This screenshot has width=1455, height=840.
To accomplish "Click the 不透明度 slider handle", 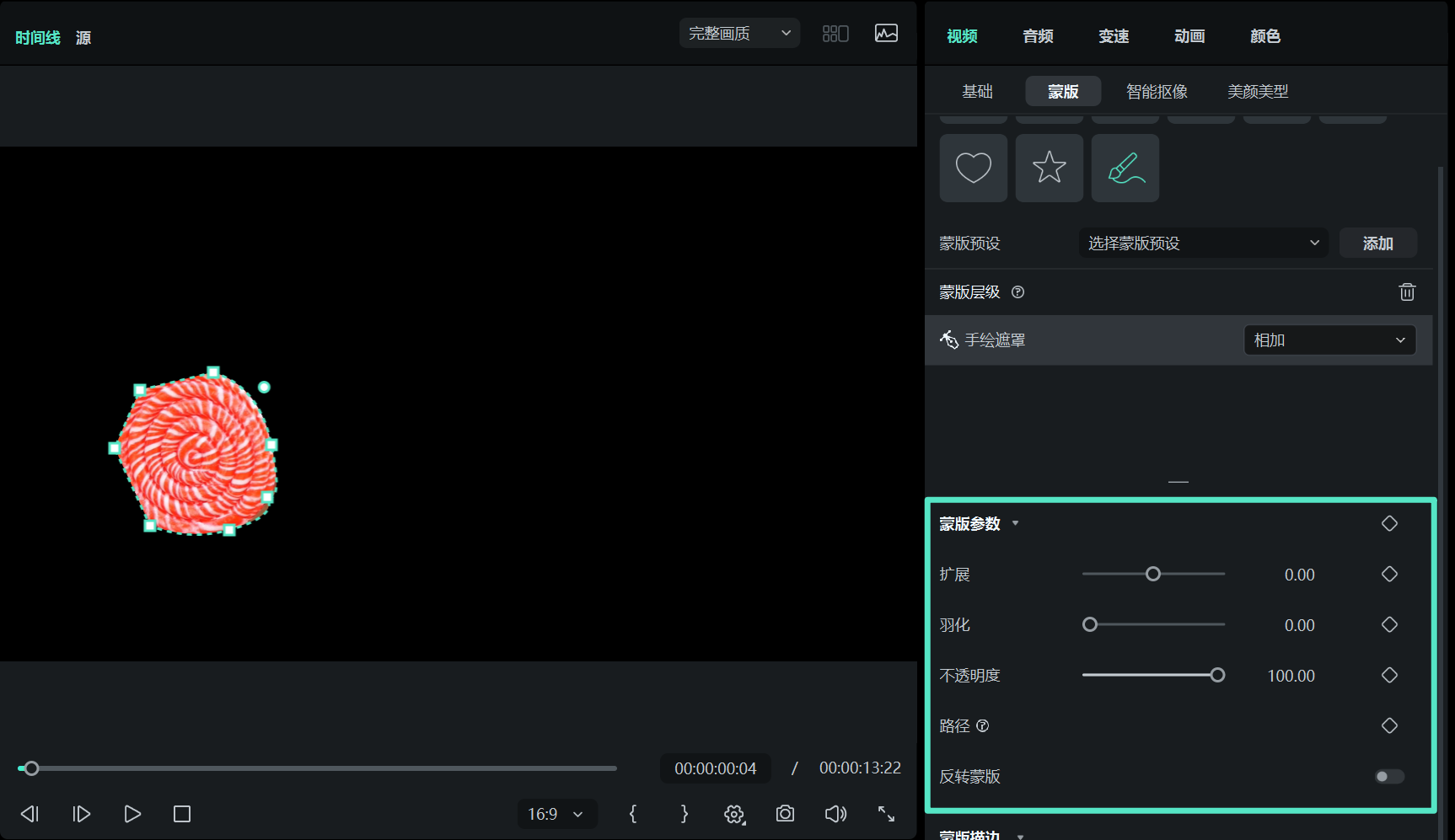I will (1217, 675).
